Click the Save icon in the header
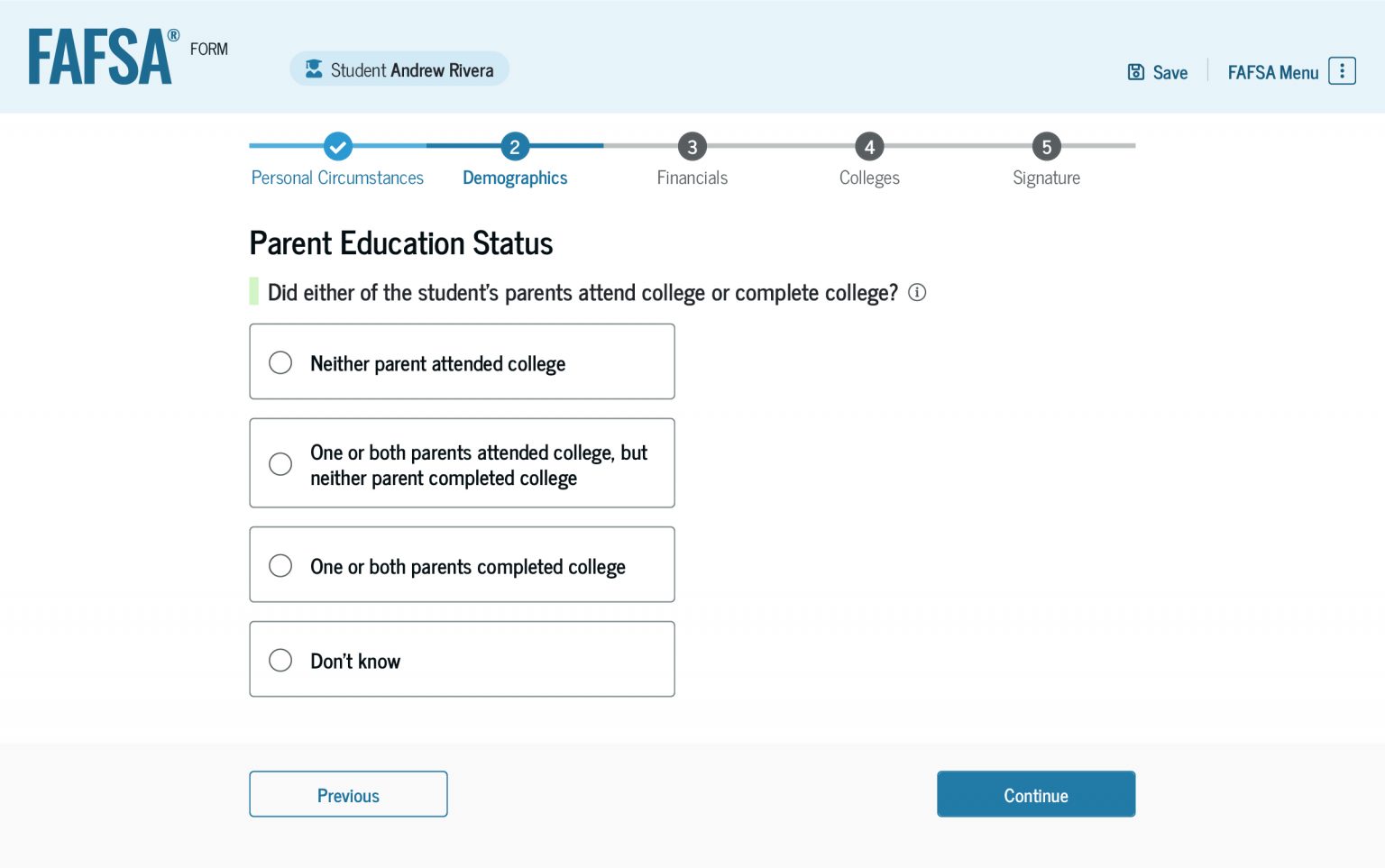Screen dimensions: 1385x868 coord(1135,71)
